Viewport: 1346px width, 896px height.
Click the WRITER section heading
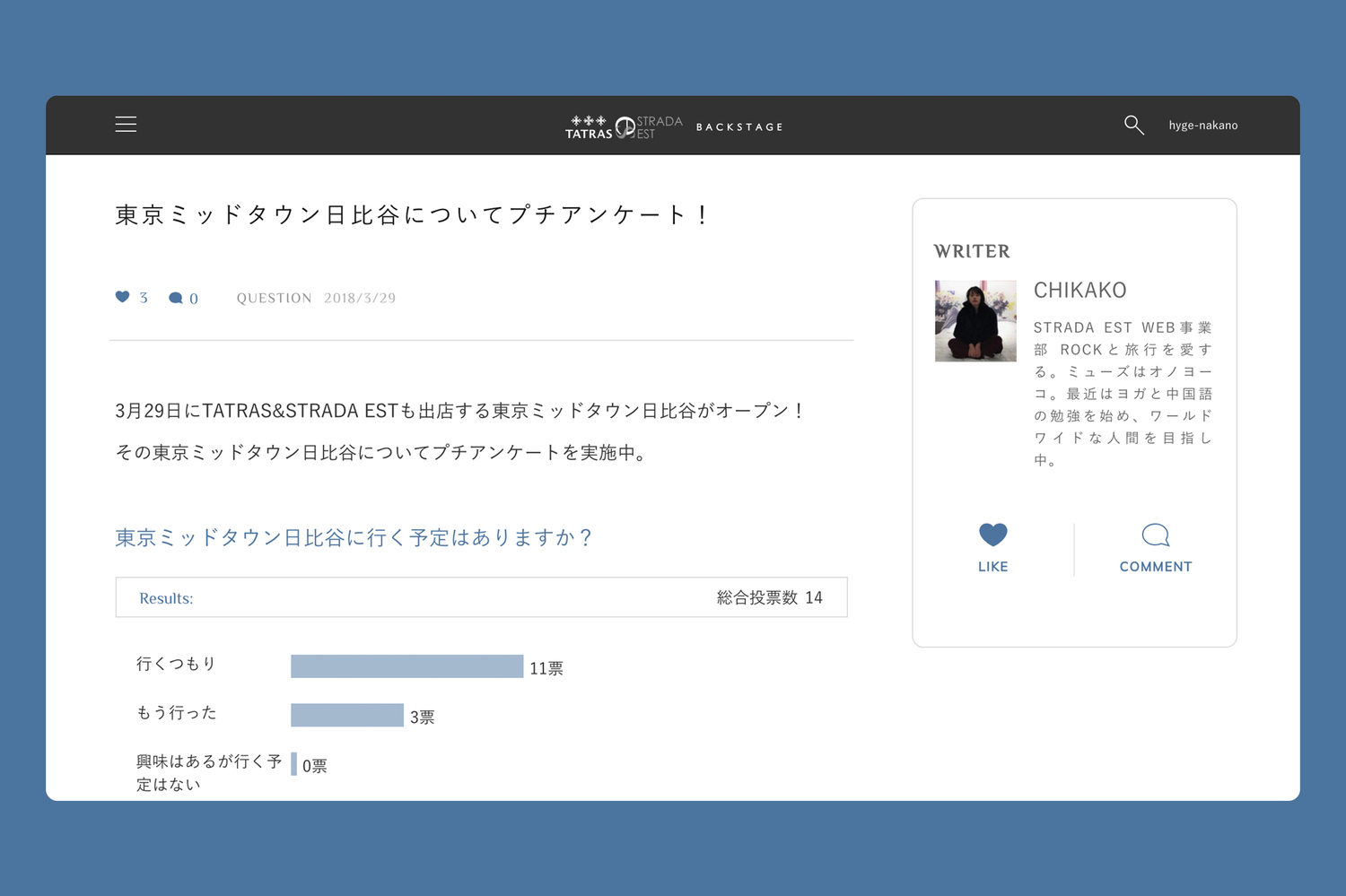coord(972,252)
